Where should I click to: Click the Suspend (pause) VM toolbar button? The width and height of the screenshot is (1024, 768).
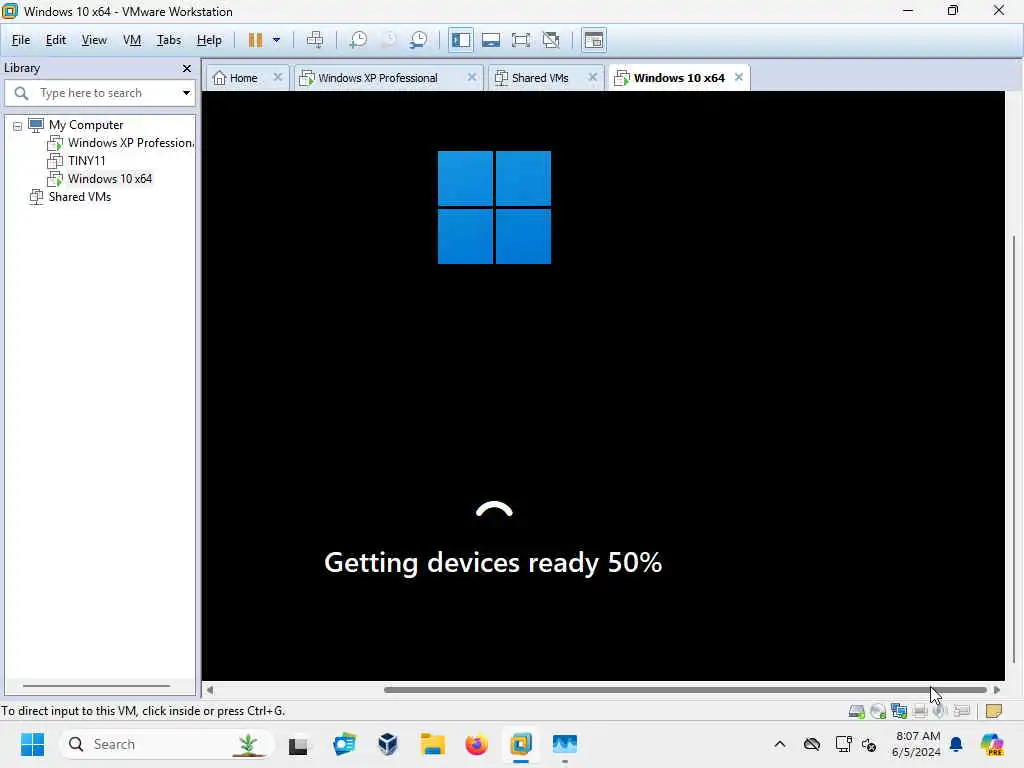click(255, 40)
